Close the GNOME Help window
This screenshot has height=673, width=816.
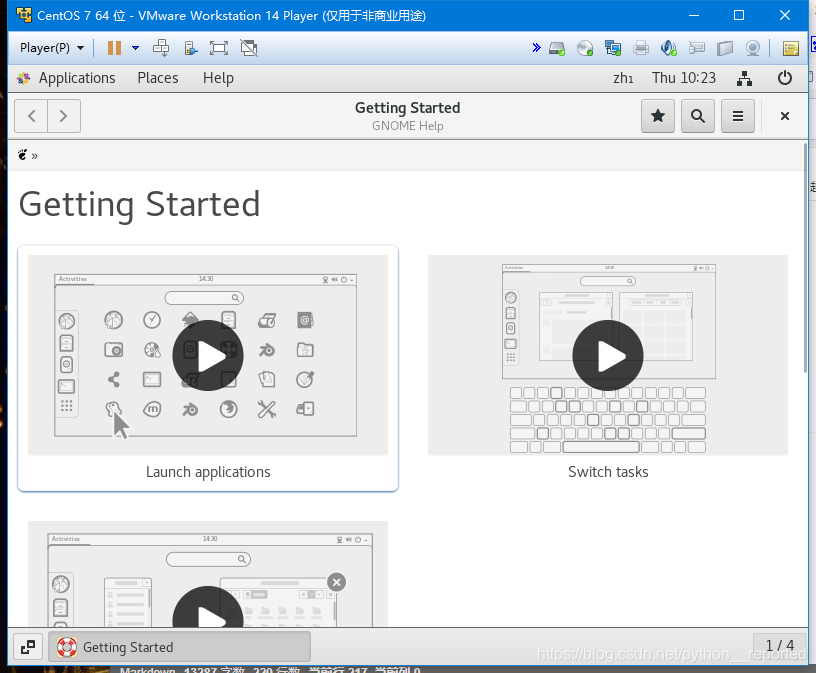[x=785, y=116]
